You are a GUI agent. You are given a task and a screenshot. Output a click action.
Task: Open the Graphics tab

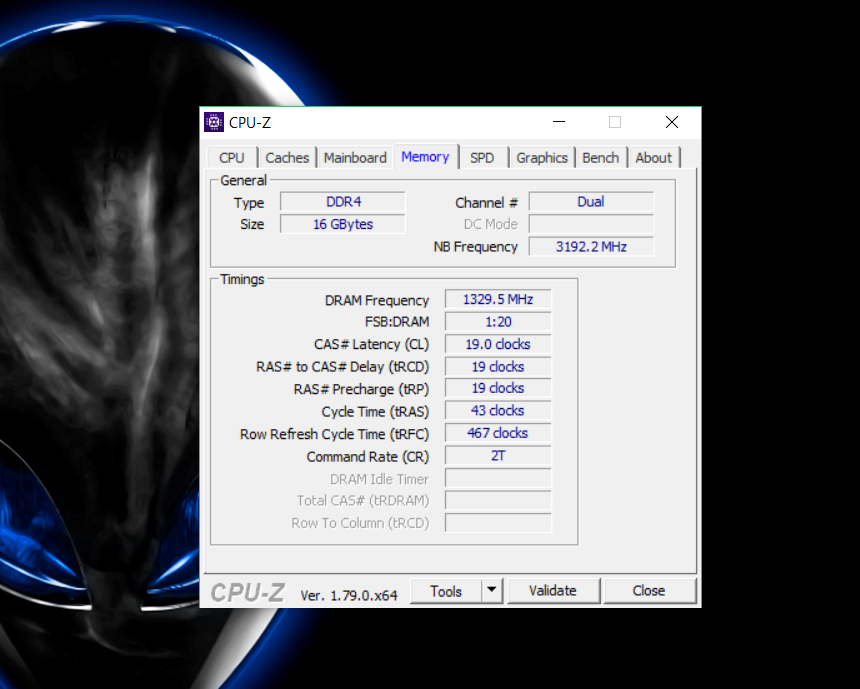point(542,158)
